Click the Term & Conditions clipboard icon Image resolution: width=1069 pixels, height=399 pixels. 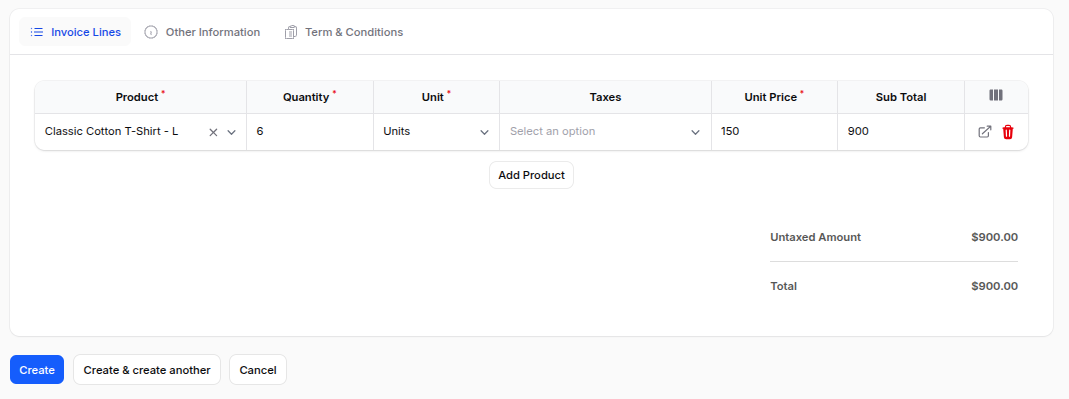[290, 32]
